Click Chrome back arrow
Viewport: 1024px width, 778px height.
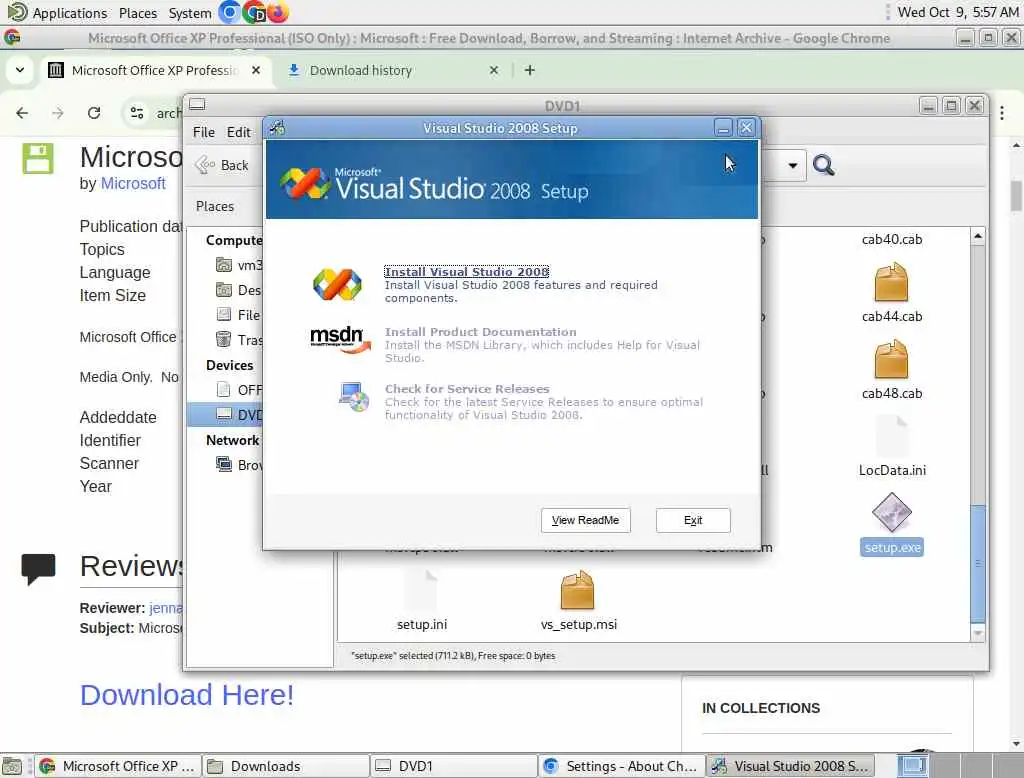(22, 113)
